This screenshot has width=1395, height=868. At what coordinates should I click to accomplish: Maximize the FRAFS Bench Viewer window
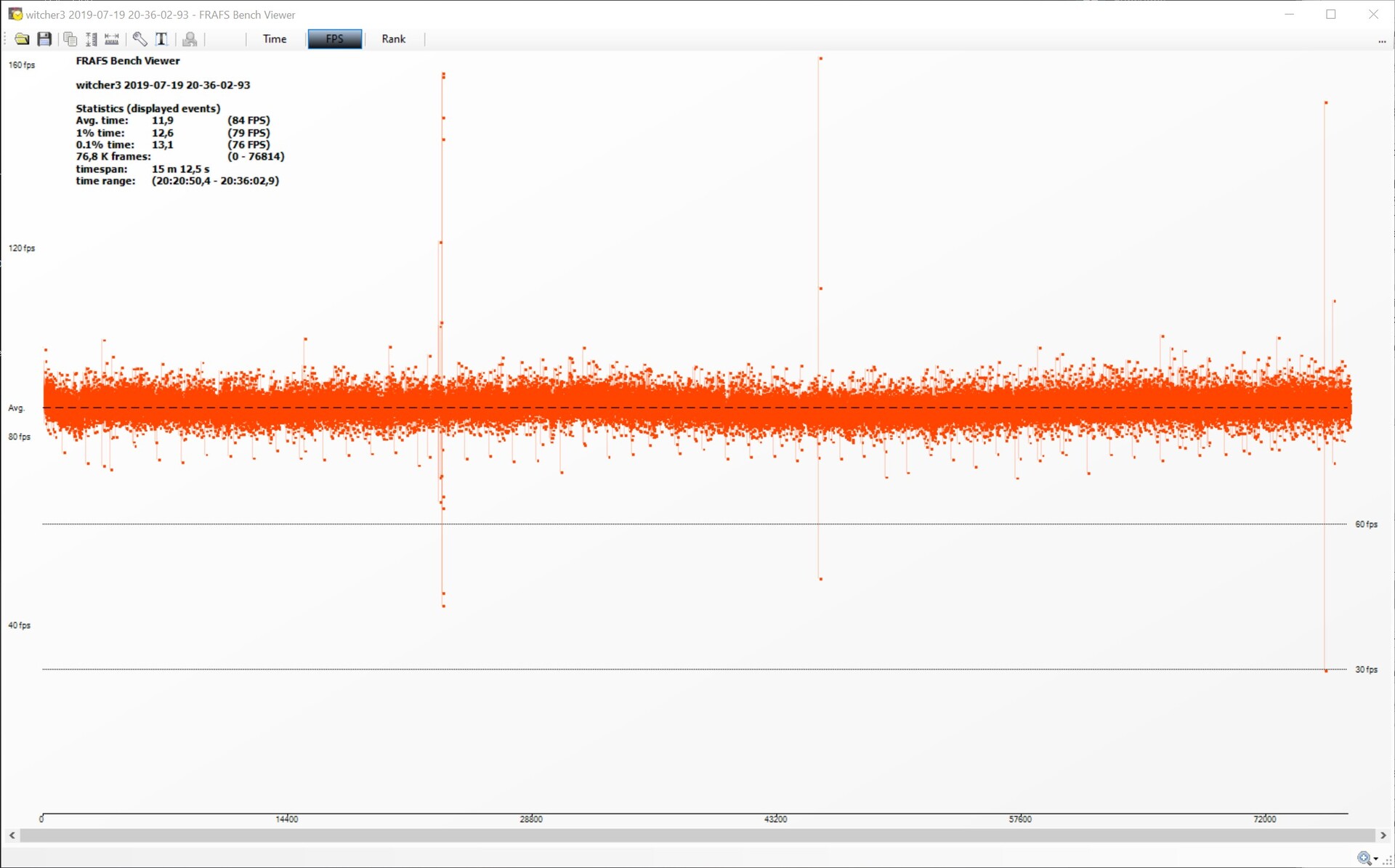point(1330,15)
